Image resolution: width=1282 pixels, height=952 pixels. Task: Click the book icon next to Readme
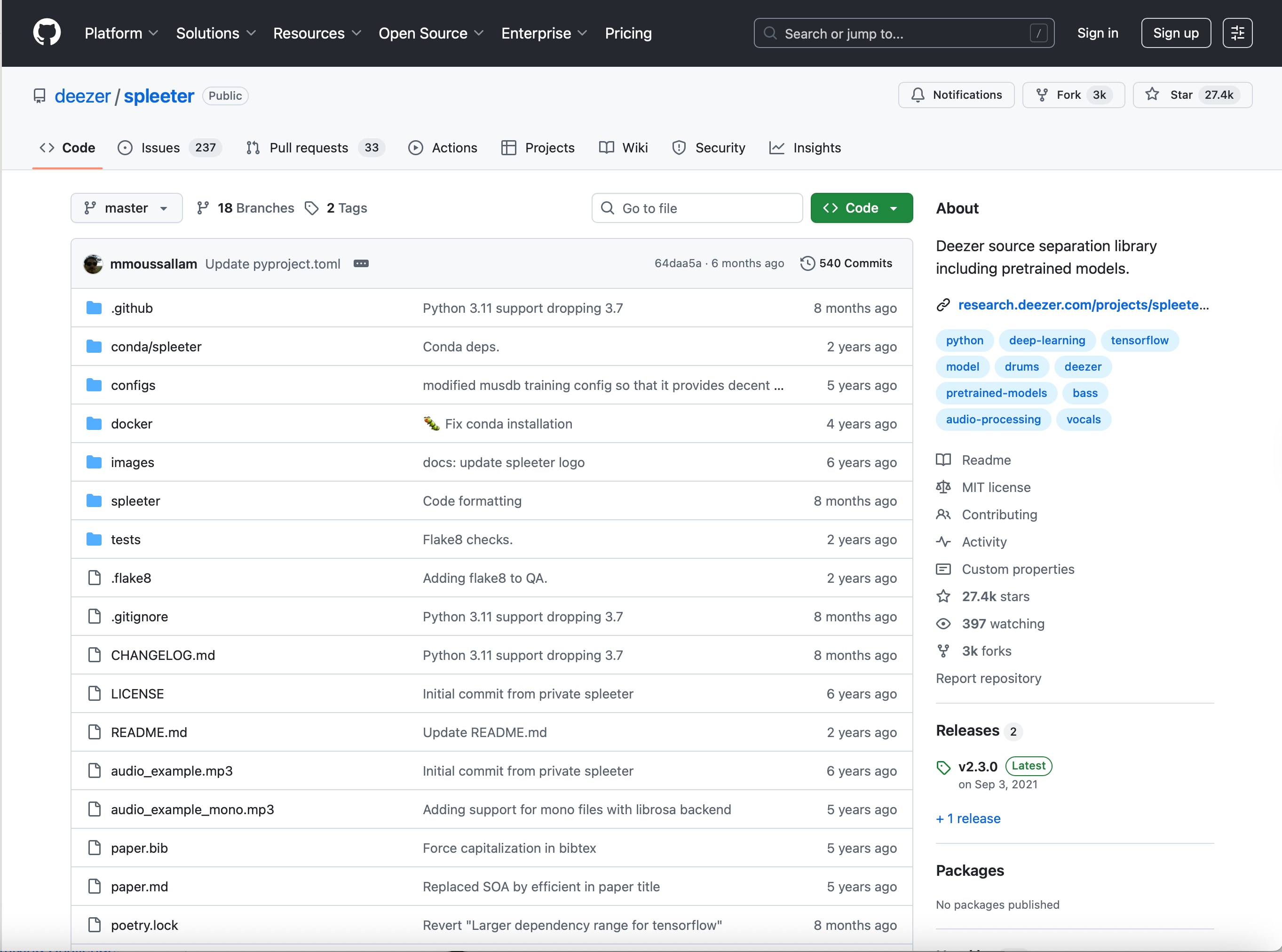tap(943, 460)
